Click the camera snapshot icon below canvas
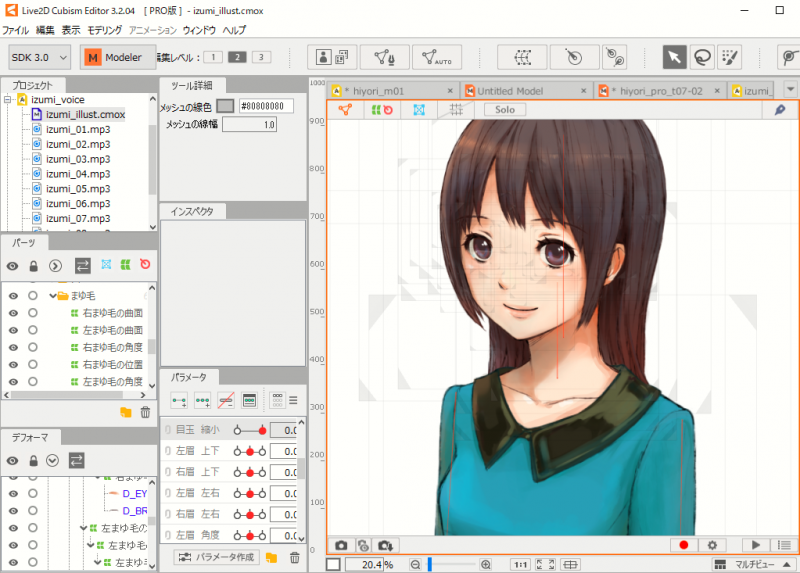Screen dimensions: 800x573 pyautogui.click(x=341, y=545)
